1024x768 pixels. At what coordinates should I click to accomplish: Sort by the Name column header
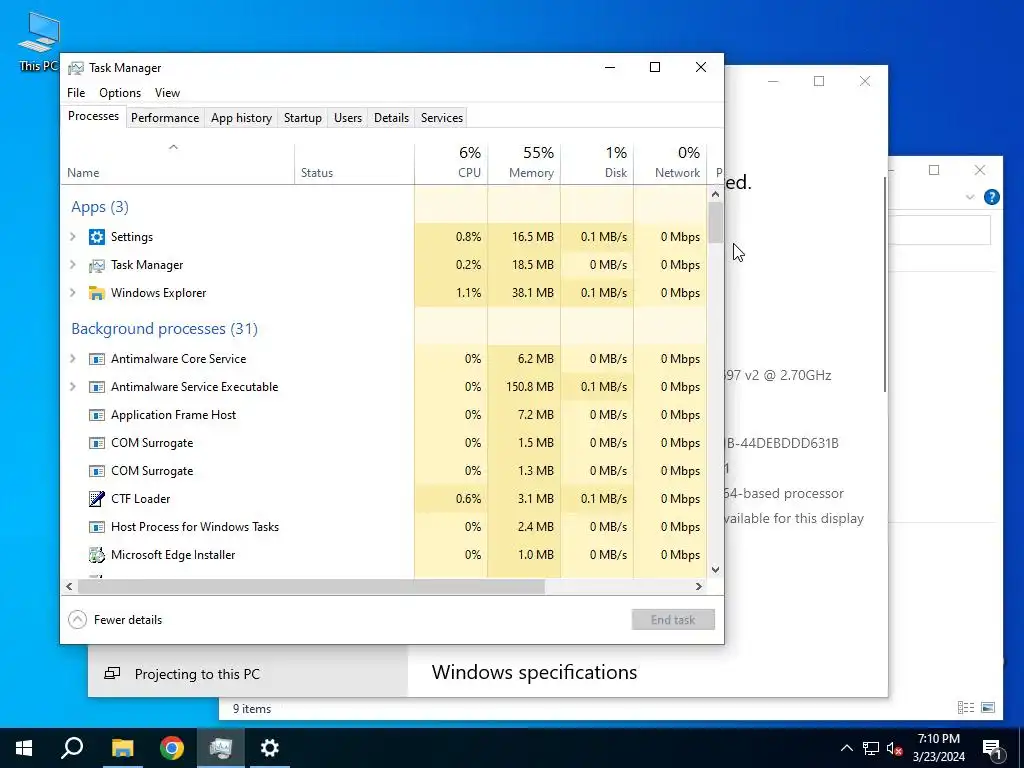click(178, 163)
